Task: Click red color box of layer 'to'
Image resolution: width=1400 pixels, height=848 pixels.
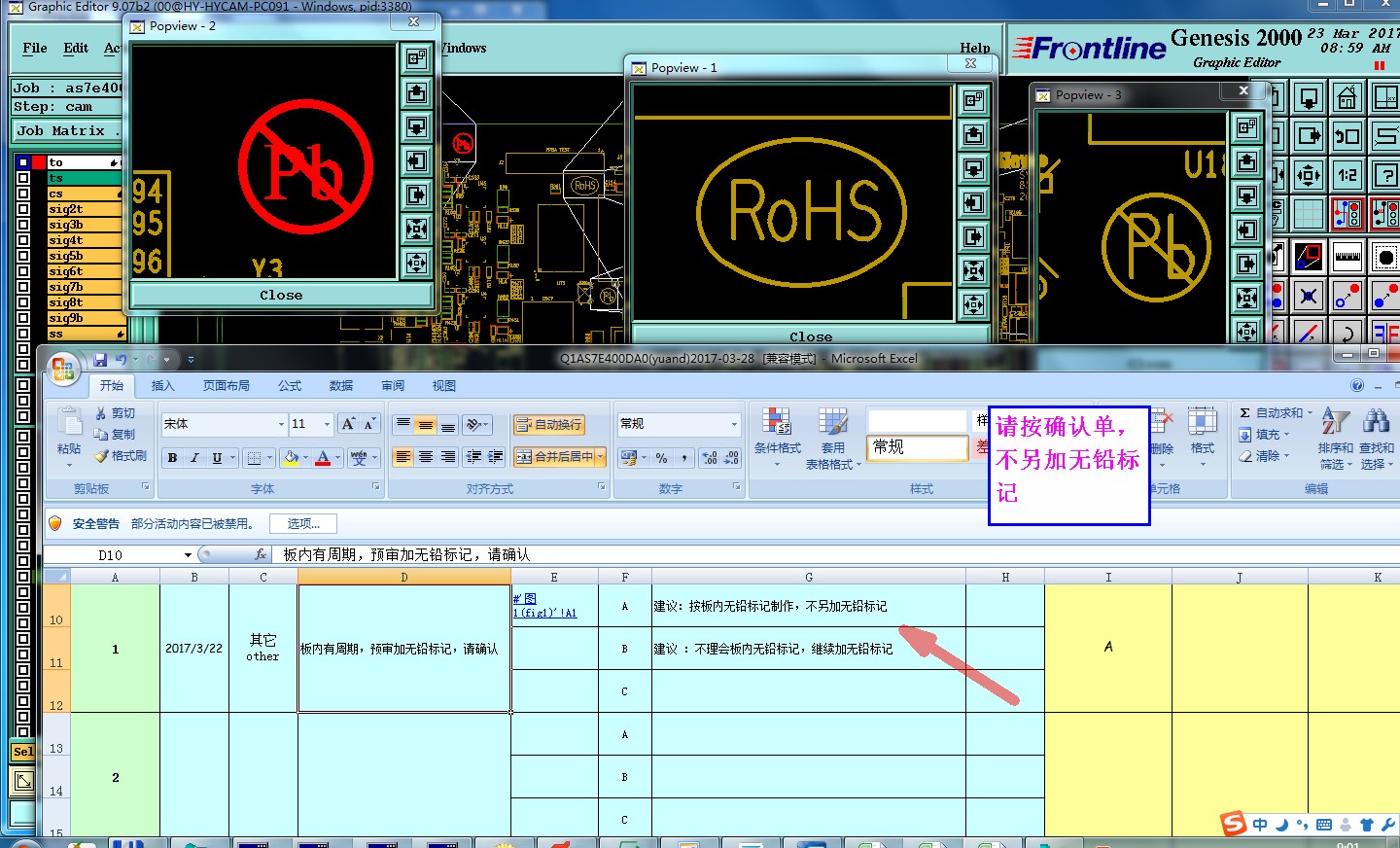Action: coord(39,162)
